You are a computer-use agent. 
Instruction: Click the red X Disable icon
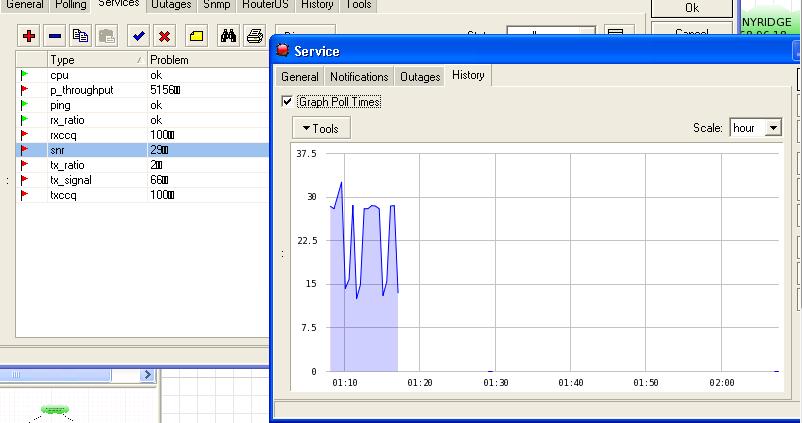[x=164, y=36]
